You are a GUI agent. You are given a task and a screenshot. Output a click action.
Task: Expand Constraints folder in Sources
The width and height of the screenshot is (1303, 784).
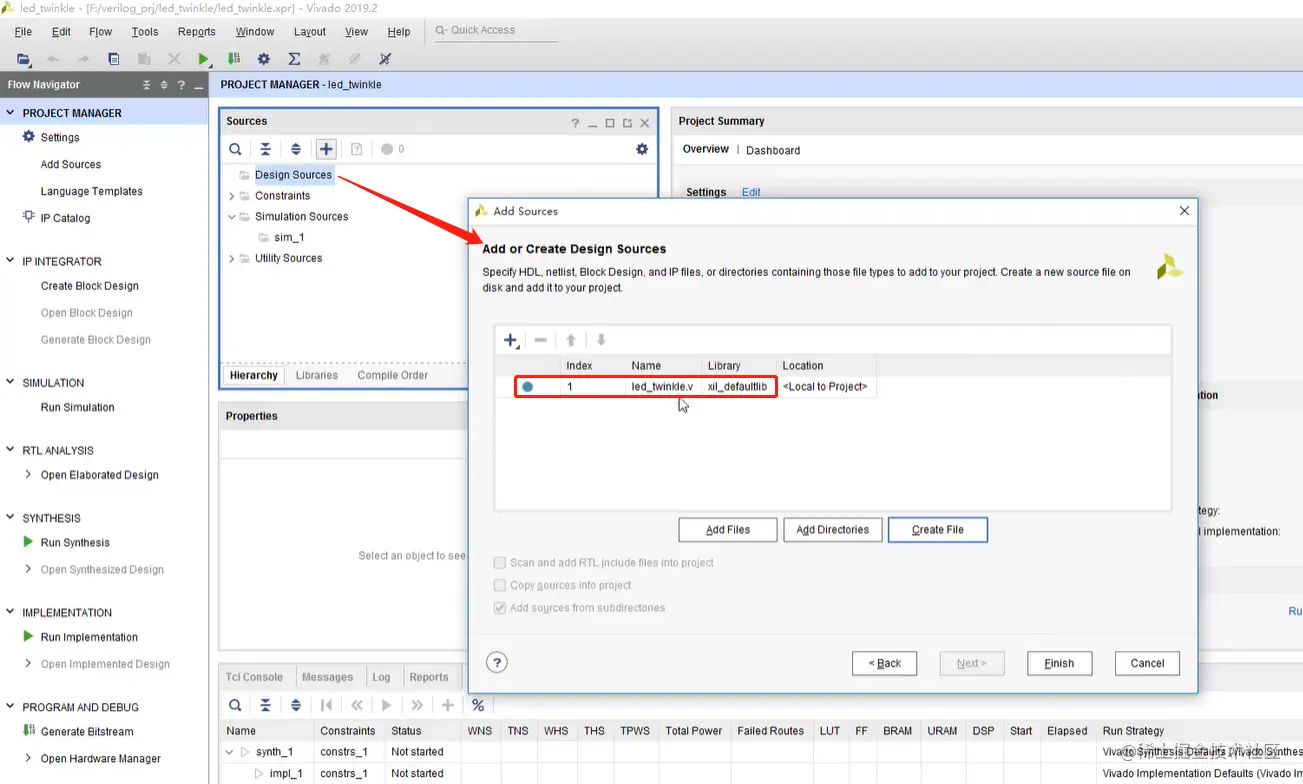tap(232, 196)
